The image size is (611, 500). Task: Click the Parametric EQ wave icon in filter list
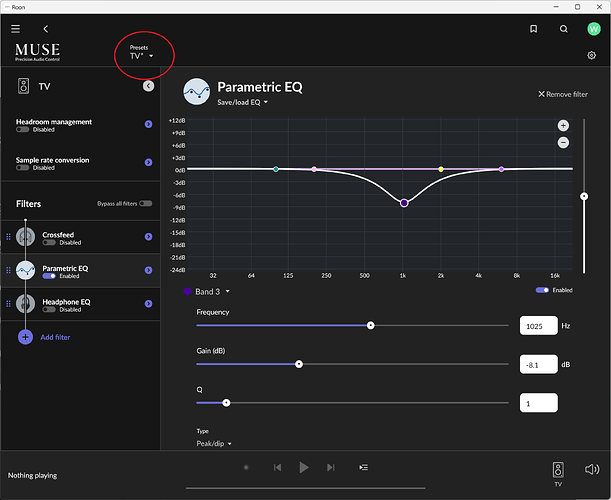pyautogui.click(x=25, y=270)
